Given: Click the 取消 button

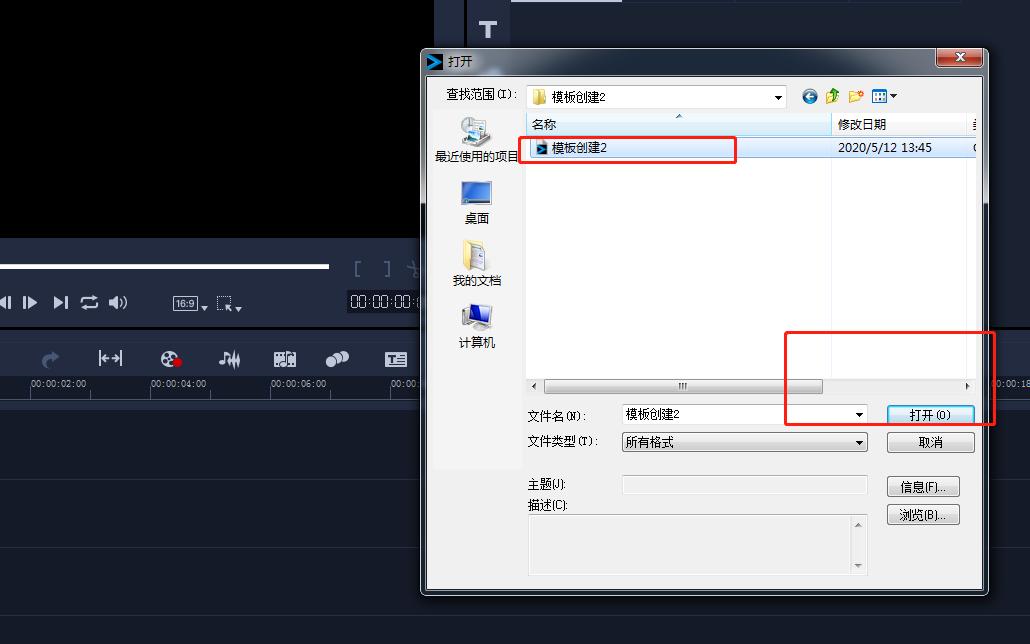Looking at the screenshot, I should pyautogui.click(x=929, y=442).
